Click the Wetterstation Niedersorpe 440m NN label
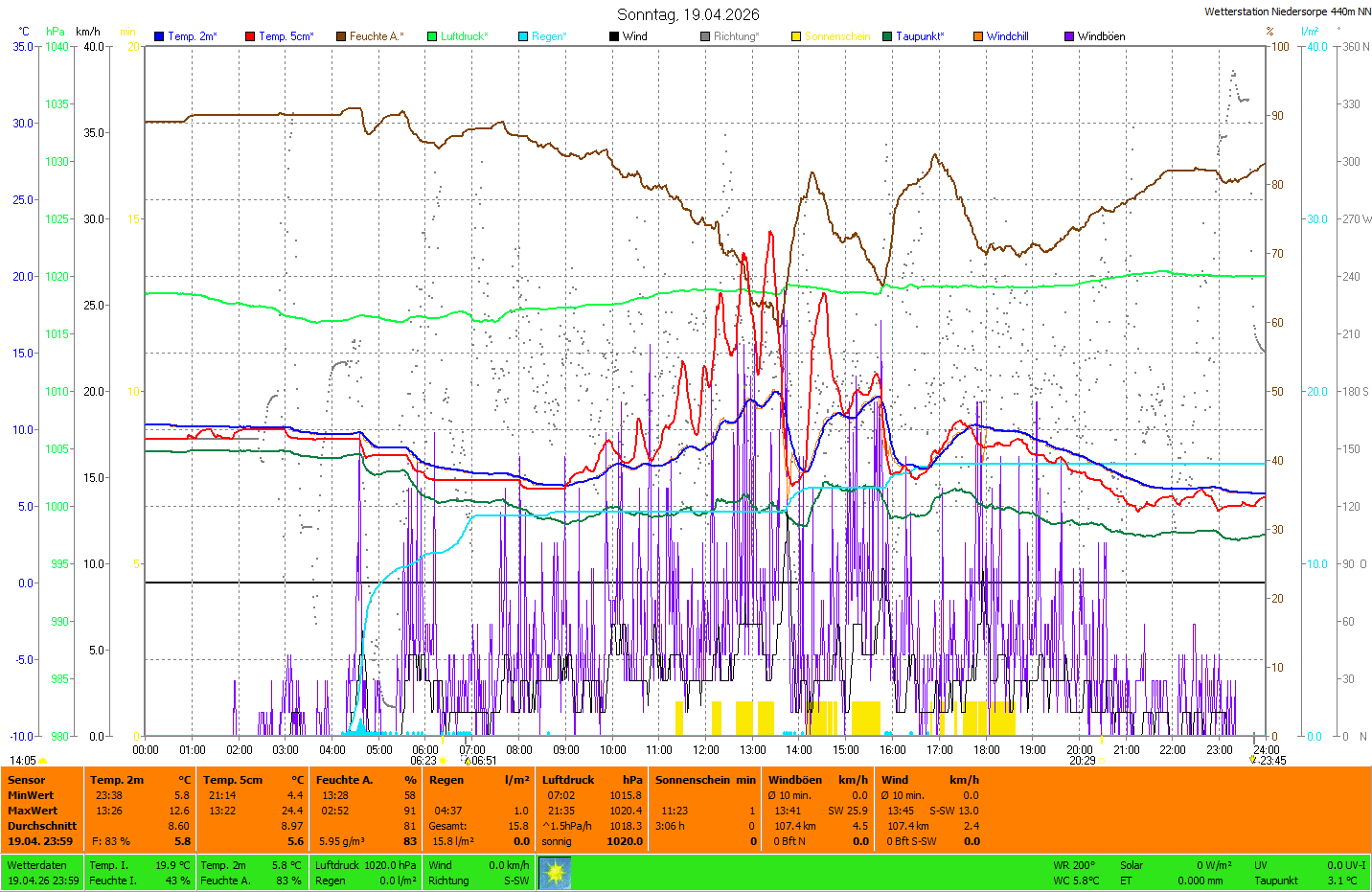The width and height of the screenshot is (1372, 892). coord(1287,11)
